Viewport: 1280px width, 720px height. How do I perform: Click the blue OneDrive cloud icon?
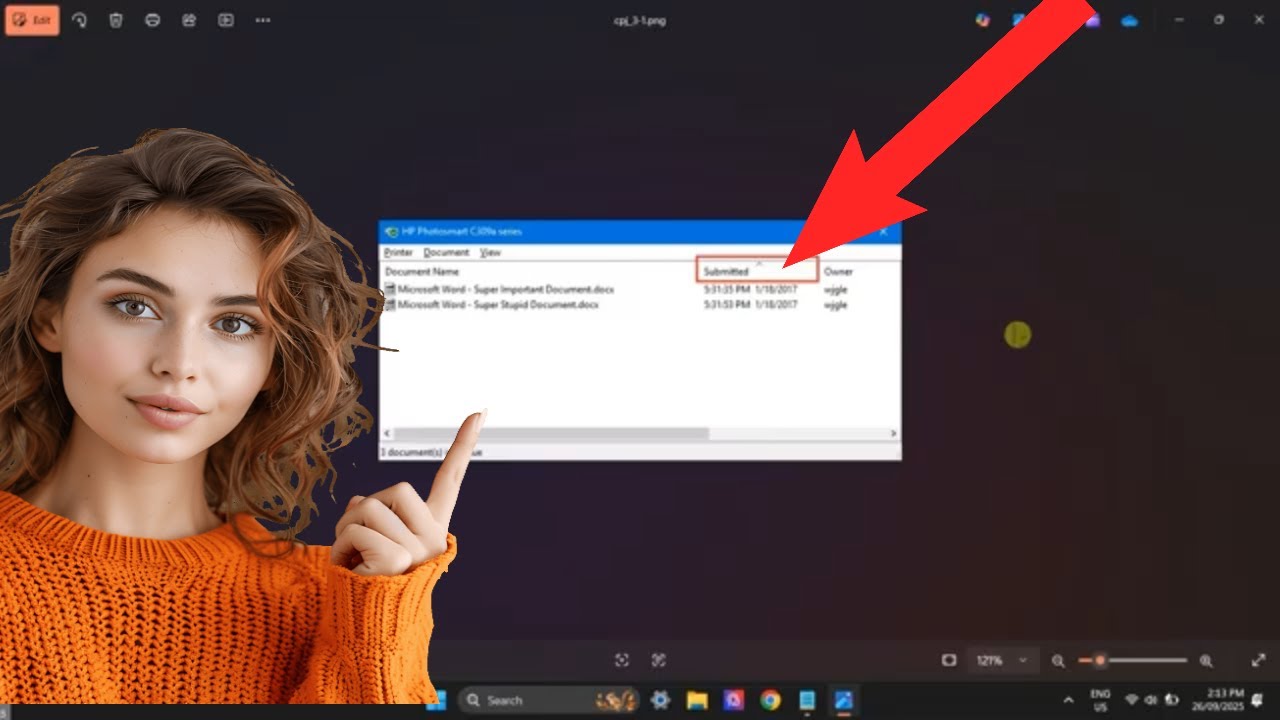tap(1130, 20)
